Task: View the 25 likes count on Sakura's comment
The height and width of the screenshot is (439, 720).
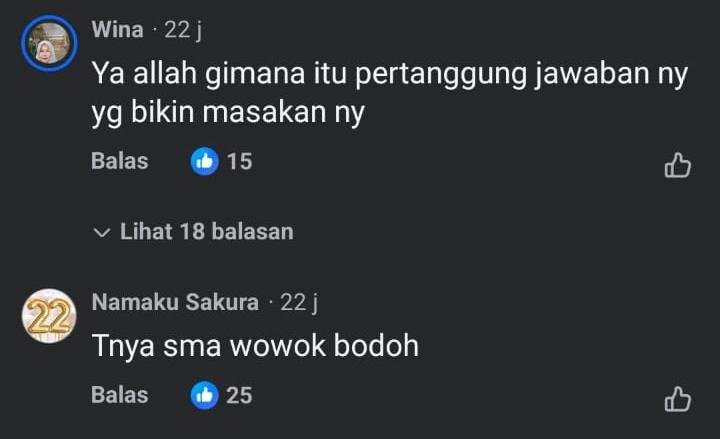Action: (x=239, y=395)
